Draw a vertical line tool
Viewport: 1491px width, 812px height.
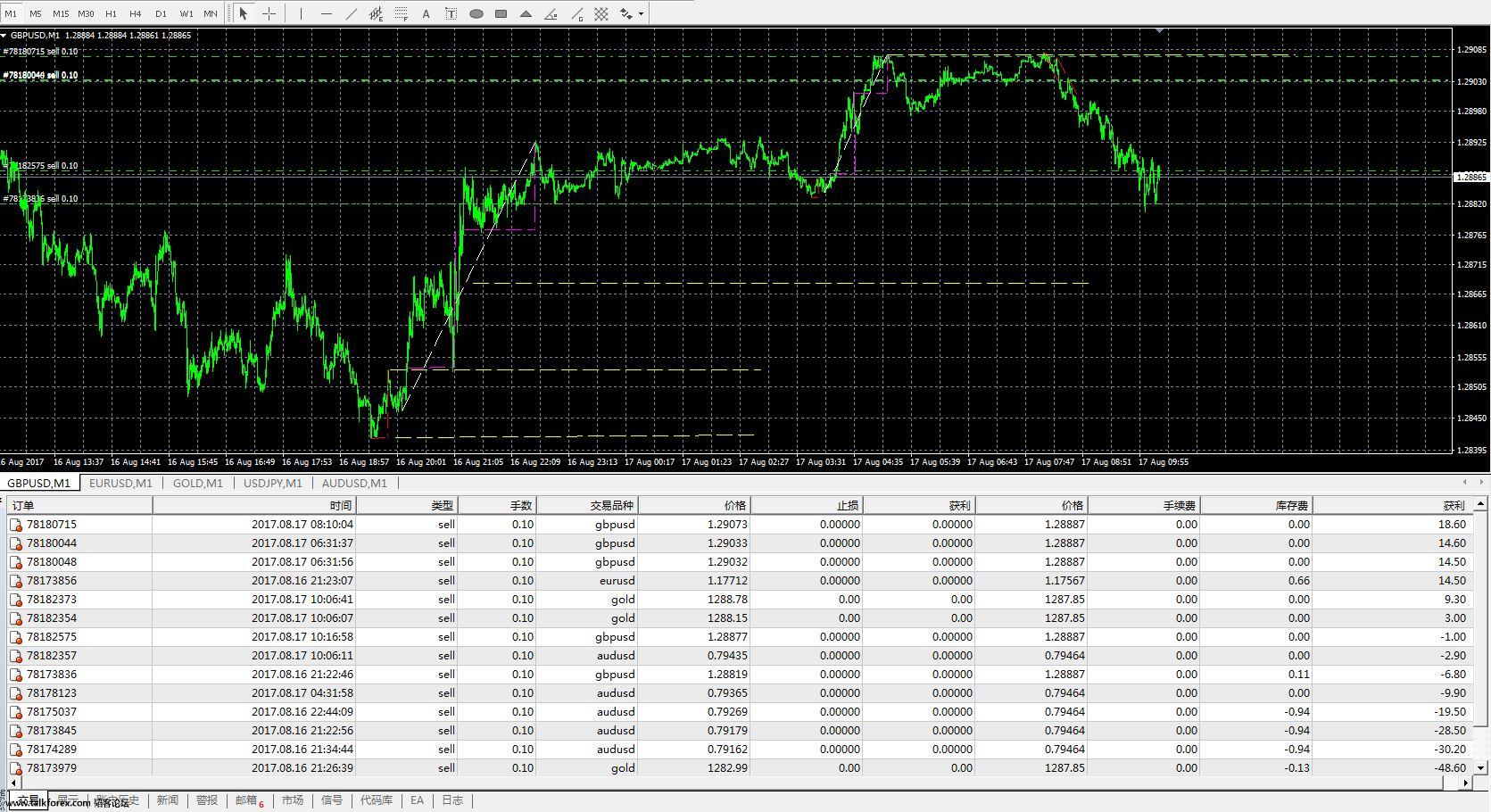click(302, 13)
